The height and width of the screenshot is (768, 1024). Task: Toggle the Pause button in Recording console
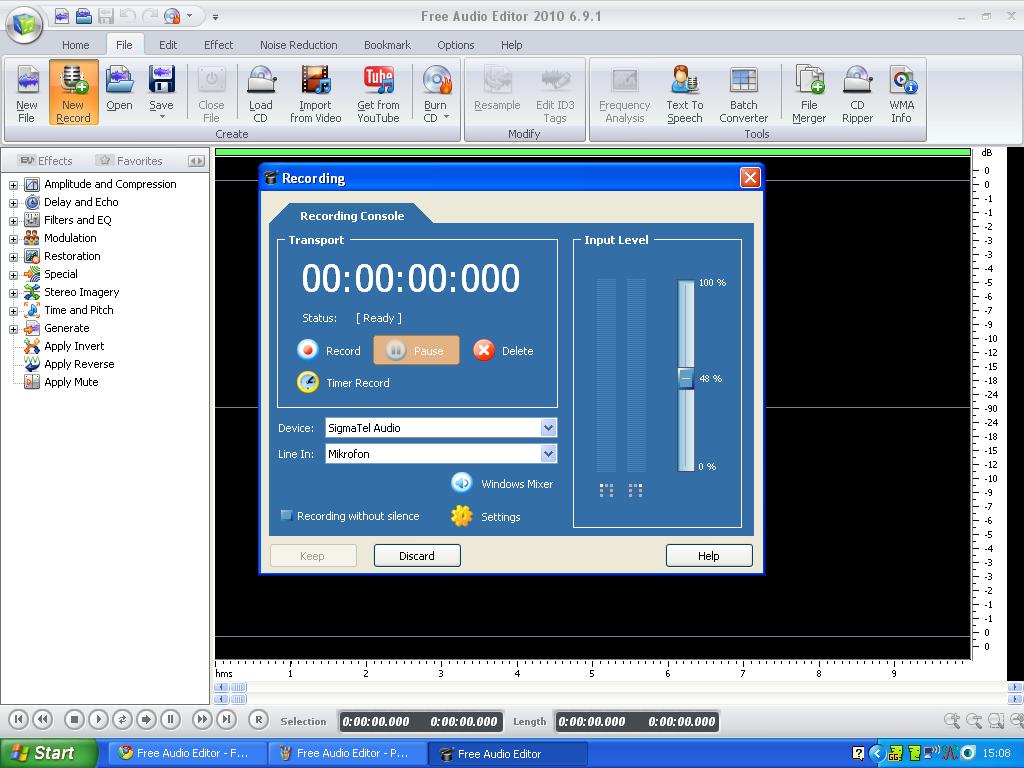coord(417,350)
